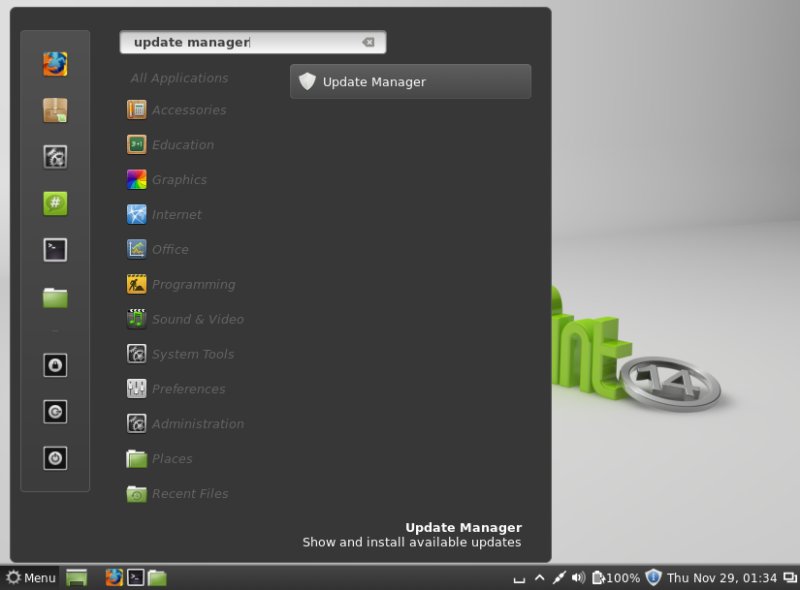Open the battery 100% indicator
This screenshot has width=800, height=590.
(616, 577)
